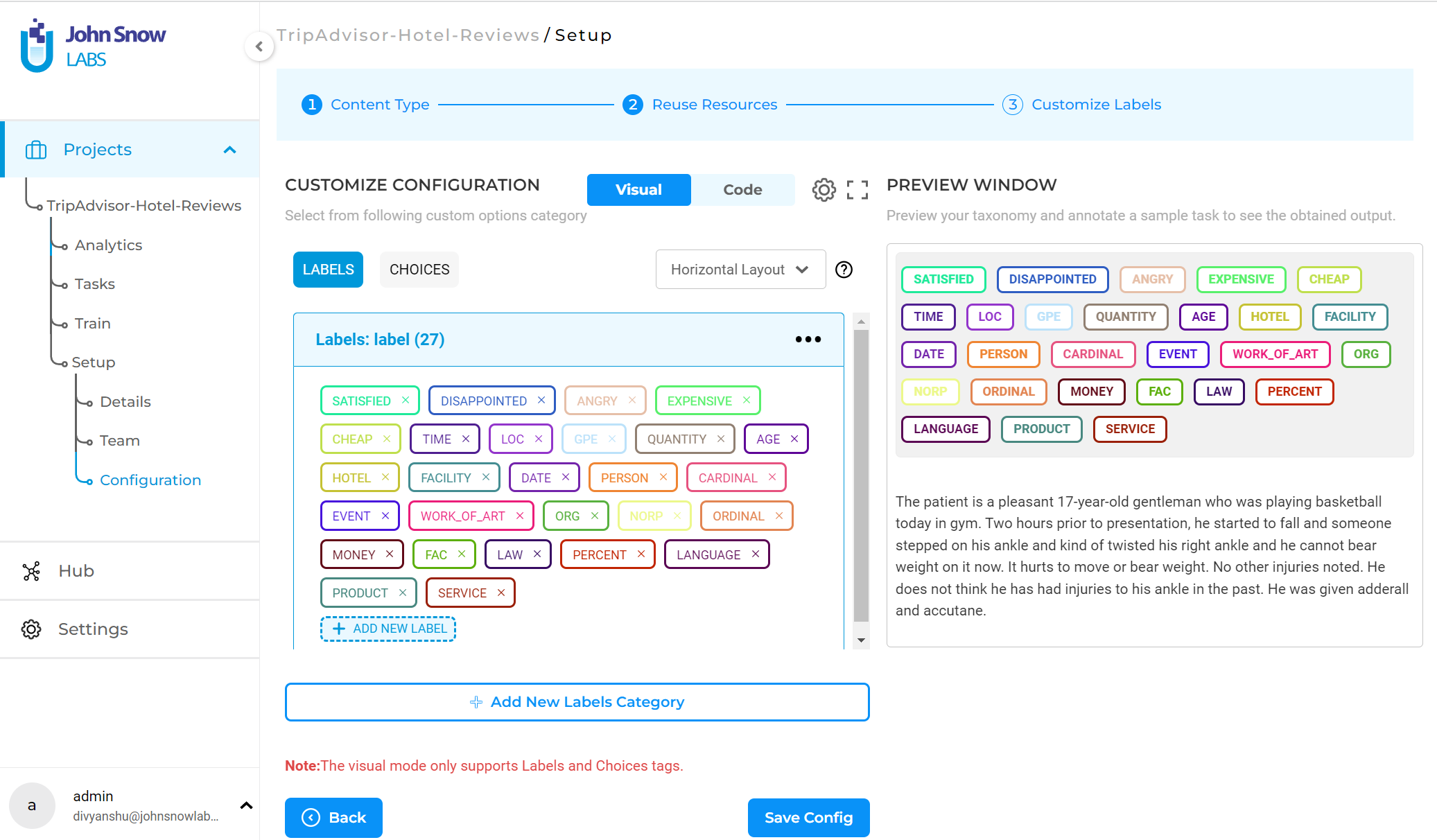Go to Customize Labels step
This screenshot has height=840, width=1437.
click(x=1081, y=105)
